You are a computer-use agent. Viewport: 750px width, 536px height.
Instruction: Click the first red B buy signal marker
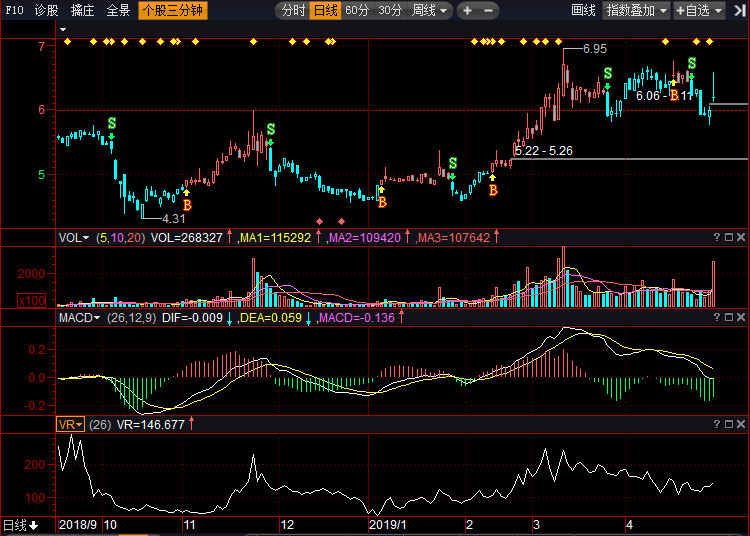187,205
